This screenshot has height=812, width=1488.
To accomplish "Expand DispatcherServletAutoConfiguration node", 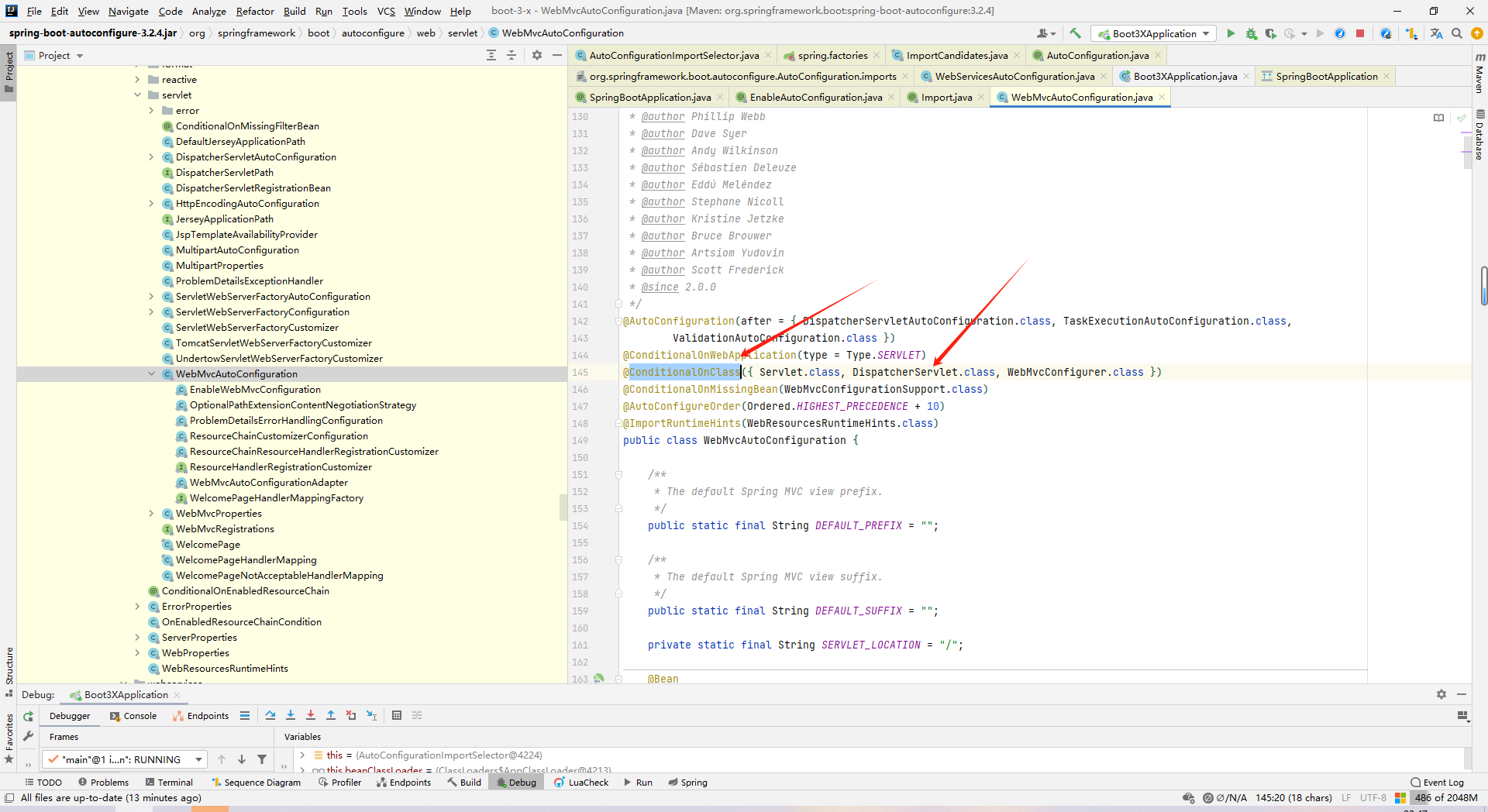I will click(x=152, y=157).
